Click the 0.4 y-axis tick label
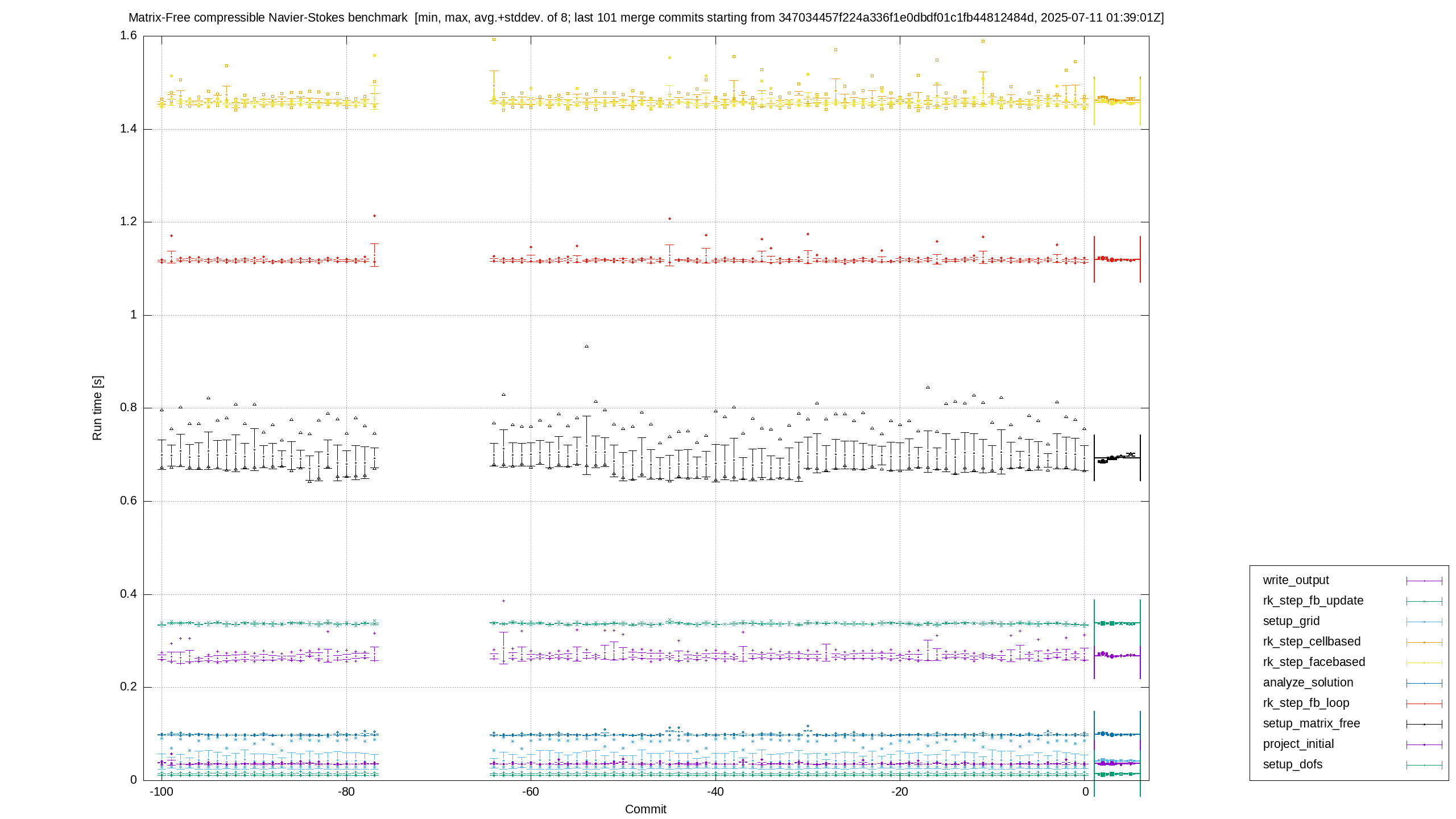This screenshot has width=1456, height=819. point(129,594)
